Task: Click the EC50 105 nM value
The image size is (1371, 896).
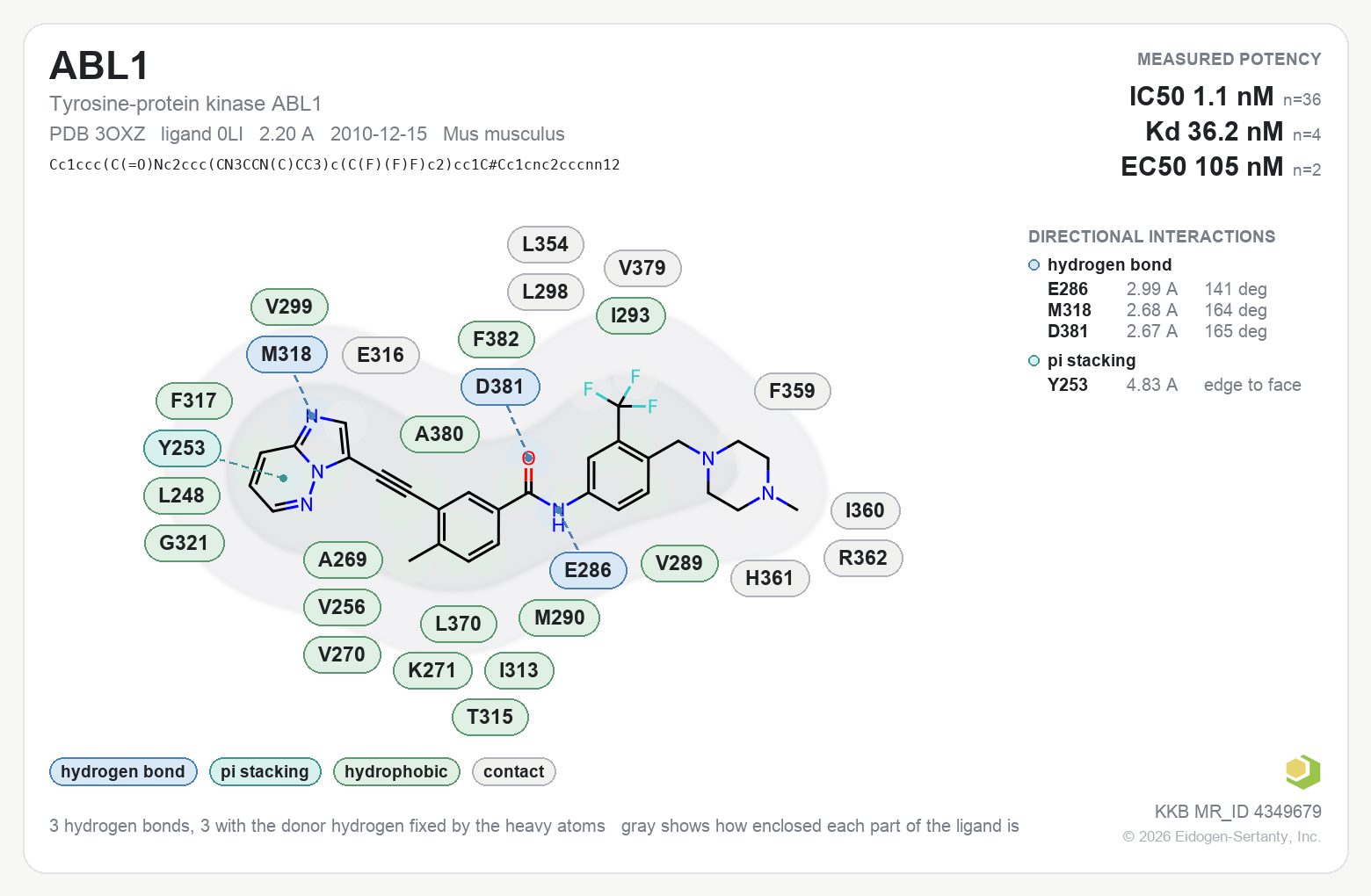Action: tap(1202, 167)
